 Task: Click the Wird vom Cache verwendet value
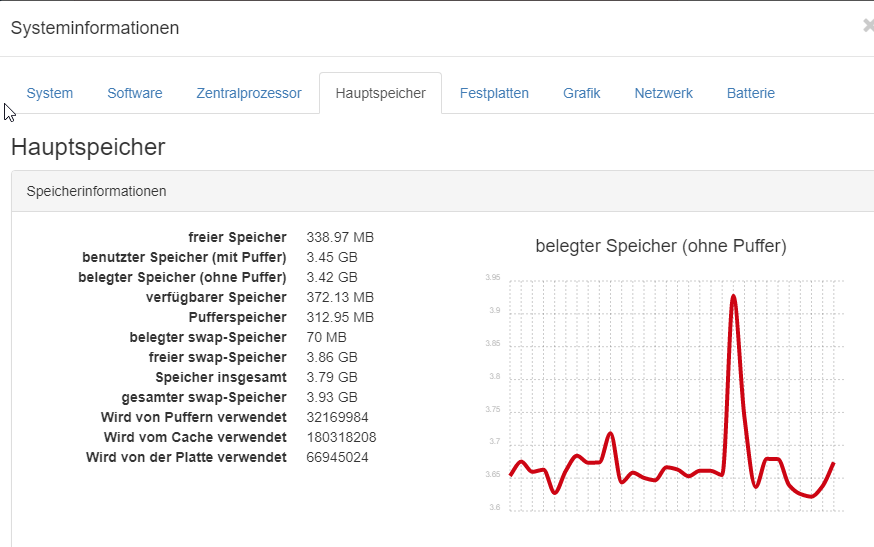tap(341, 437)
